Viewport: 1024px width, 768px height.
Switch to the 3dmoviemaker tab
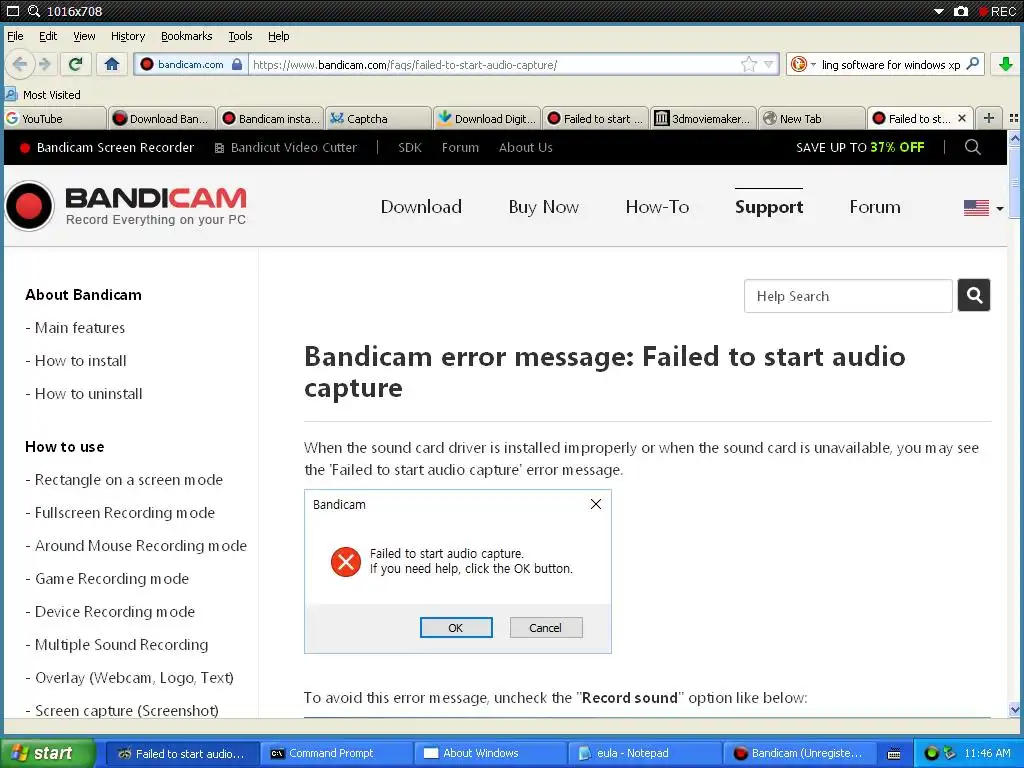pos(703,118)
